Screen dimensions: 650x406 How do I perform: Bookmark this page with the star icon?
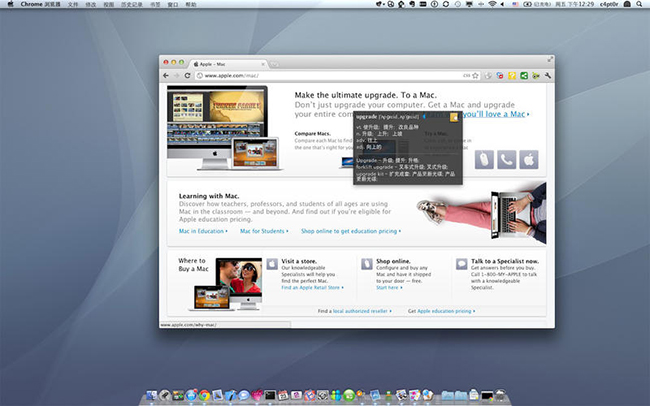(475, 75)
